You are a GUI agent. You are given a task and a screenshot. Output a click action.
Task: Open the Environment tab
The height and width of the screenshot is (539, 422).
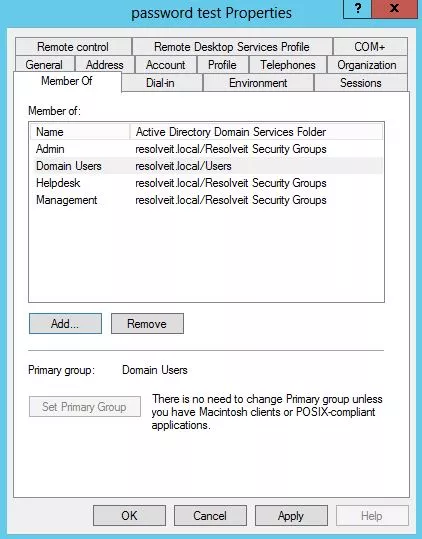[x=258, y=83]
